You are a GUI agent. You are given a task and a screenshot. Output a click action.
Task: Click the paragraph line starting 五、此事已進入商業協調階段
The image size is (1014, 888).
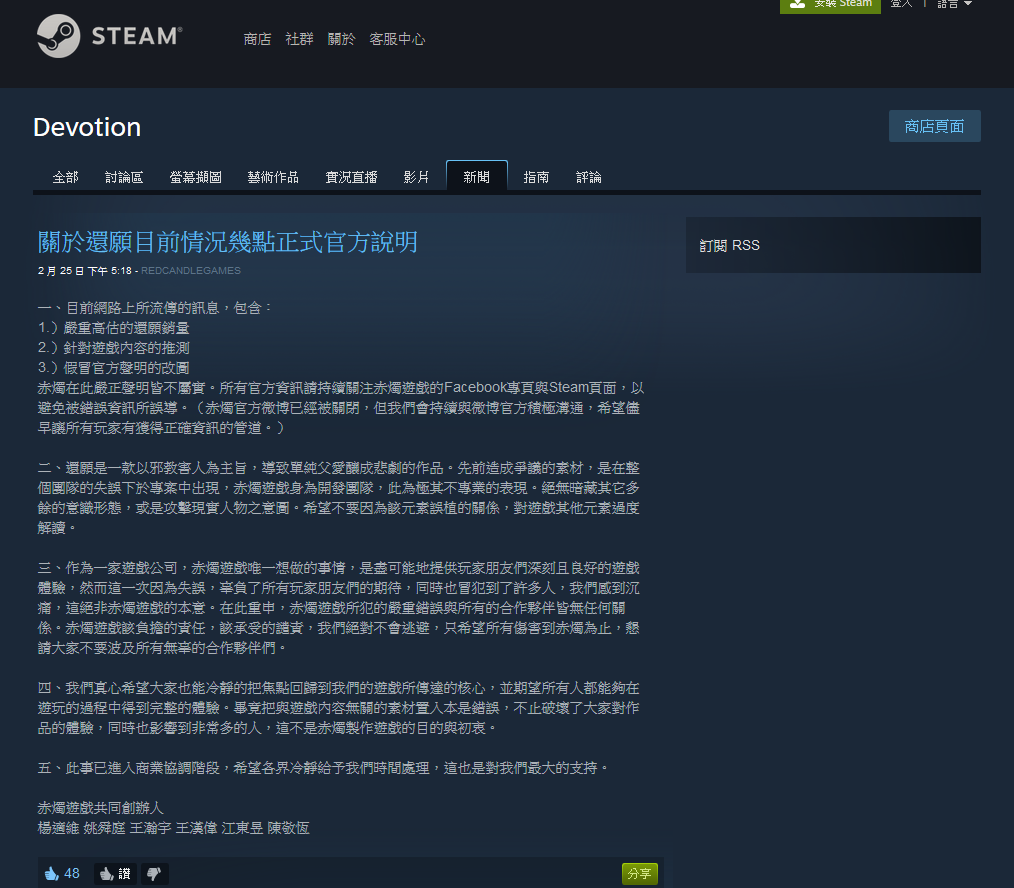(x=323, y=768)
